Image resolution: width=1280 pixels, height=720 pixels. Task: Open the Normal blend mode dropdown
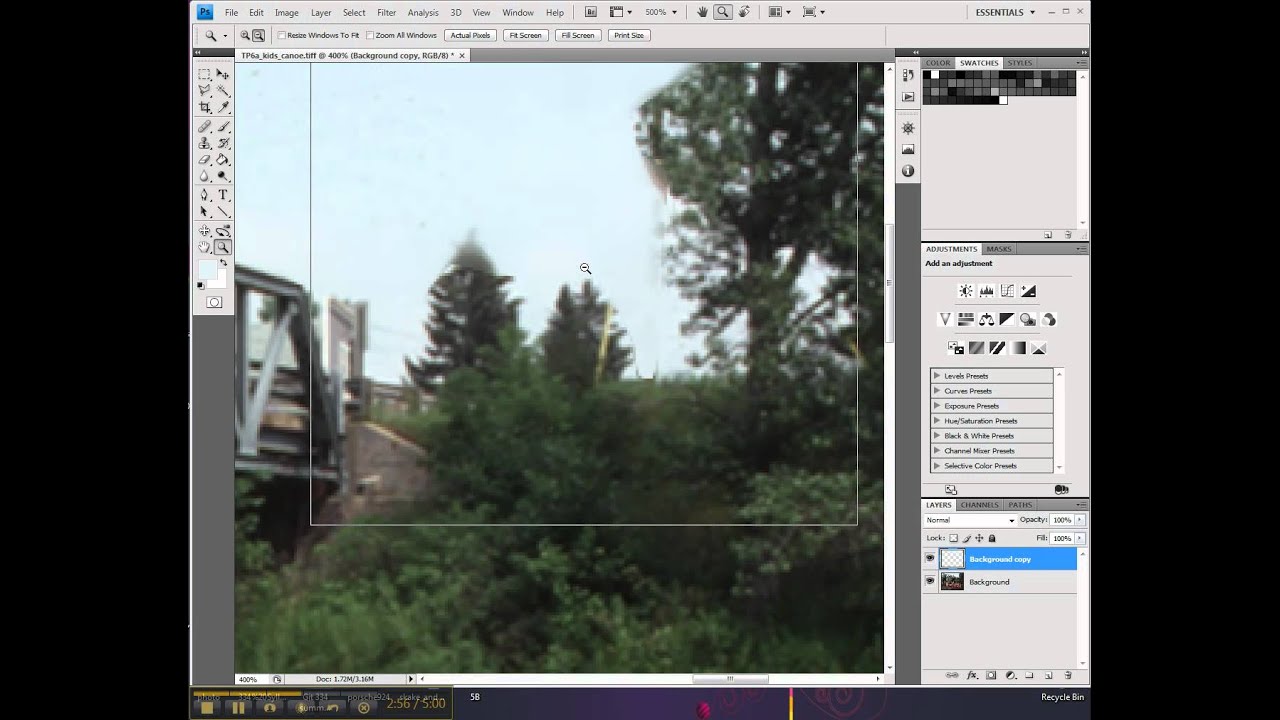tap(970, 520)
